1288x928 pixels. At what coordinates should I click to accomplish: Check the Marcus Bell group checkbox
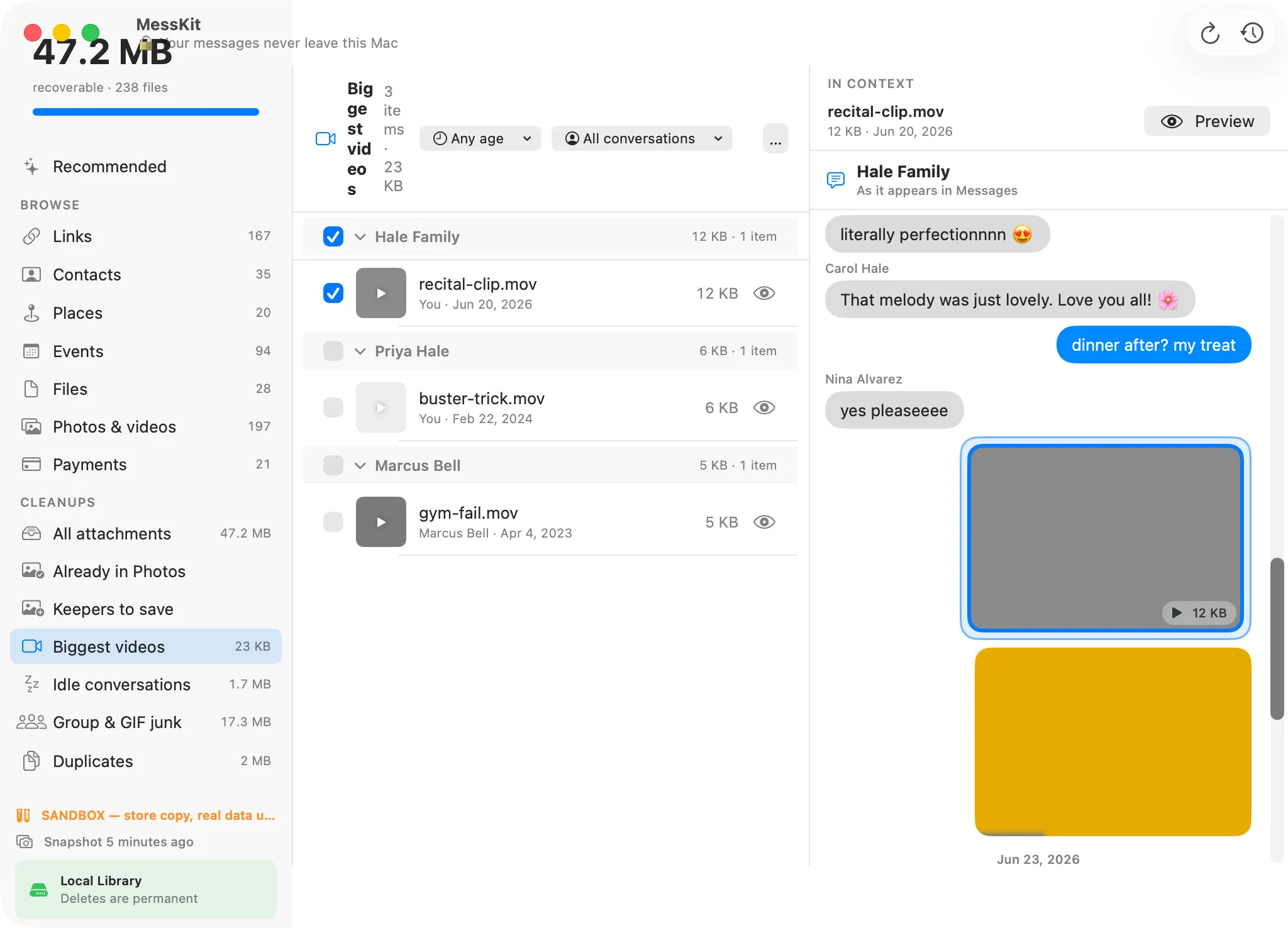point(333,465)
